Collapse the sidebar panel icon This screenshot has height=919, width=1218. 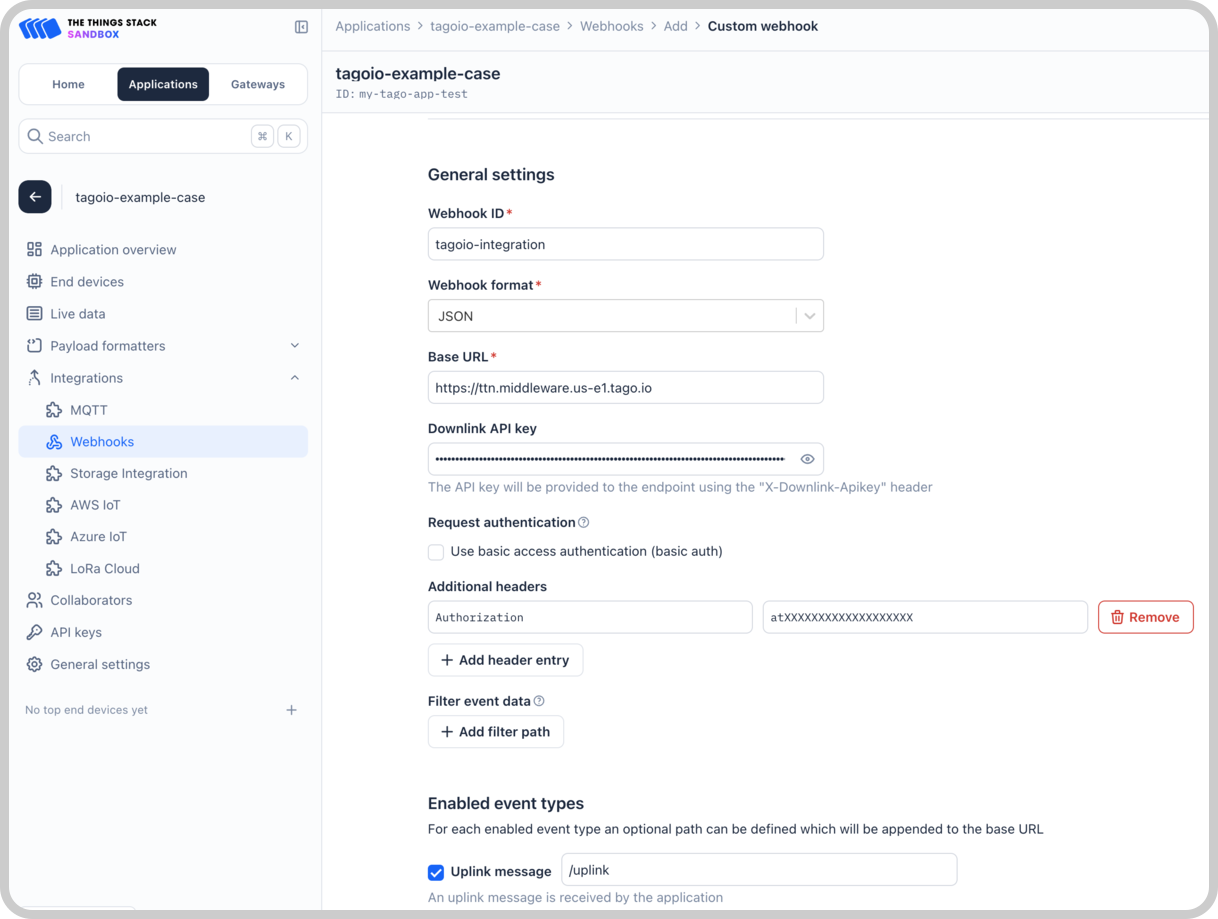pyautogui.click(x=301, y=27)
